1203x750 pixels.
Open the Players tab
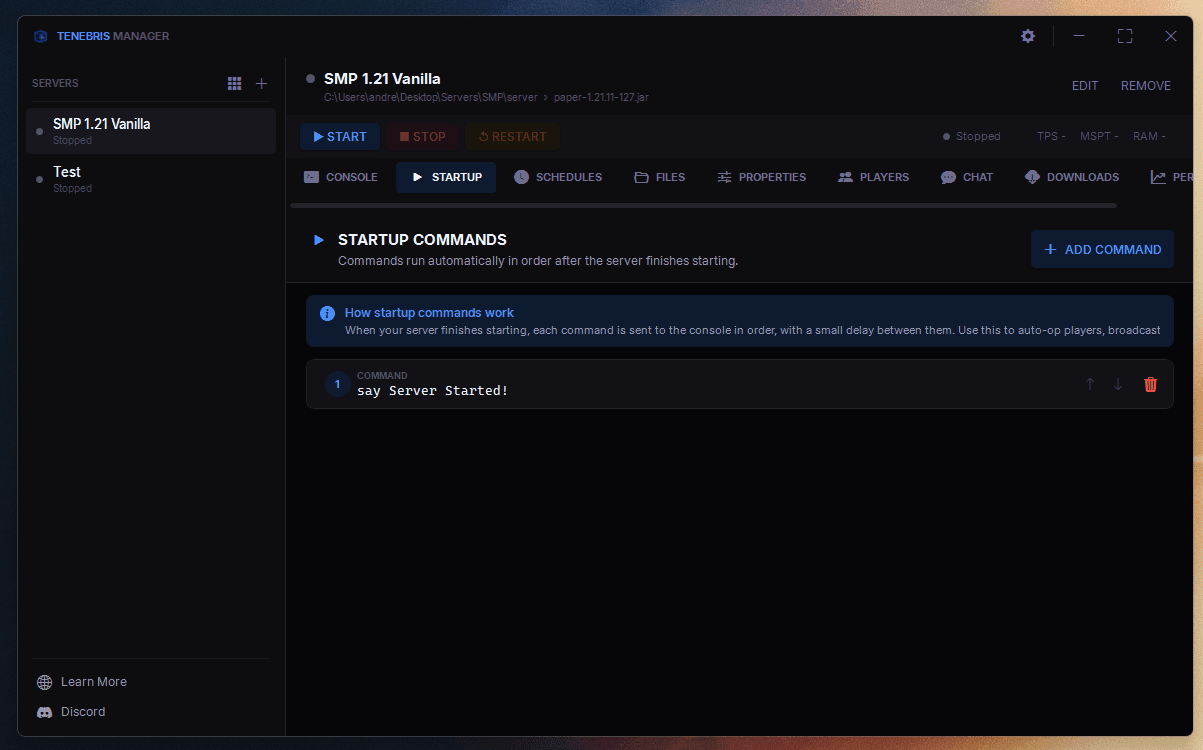873,177
